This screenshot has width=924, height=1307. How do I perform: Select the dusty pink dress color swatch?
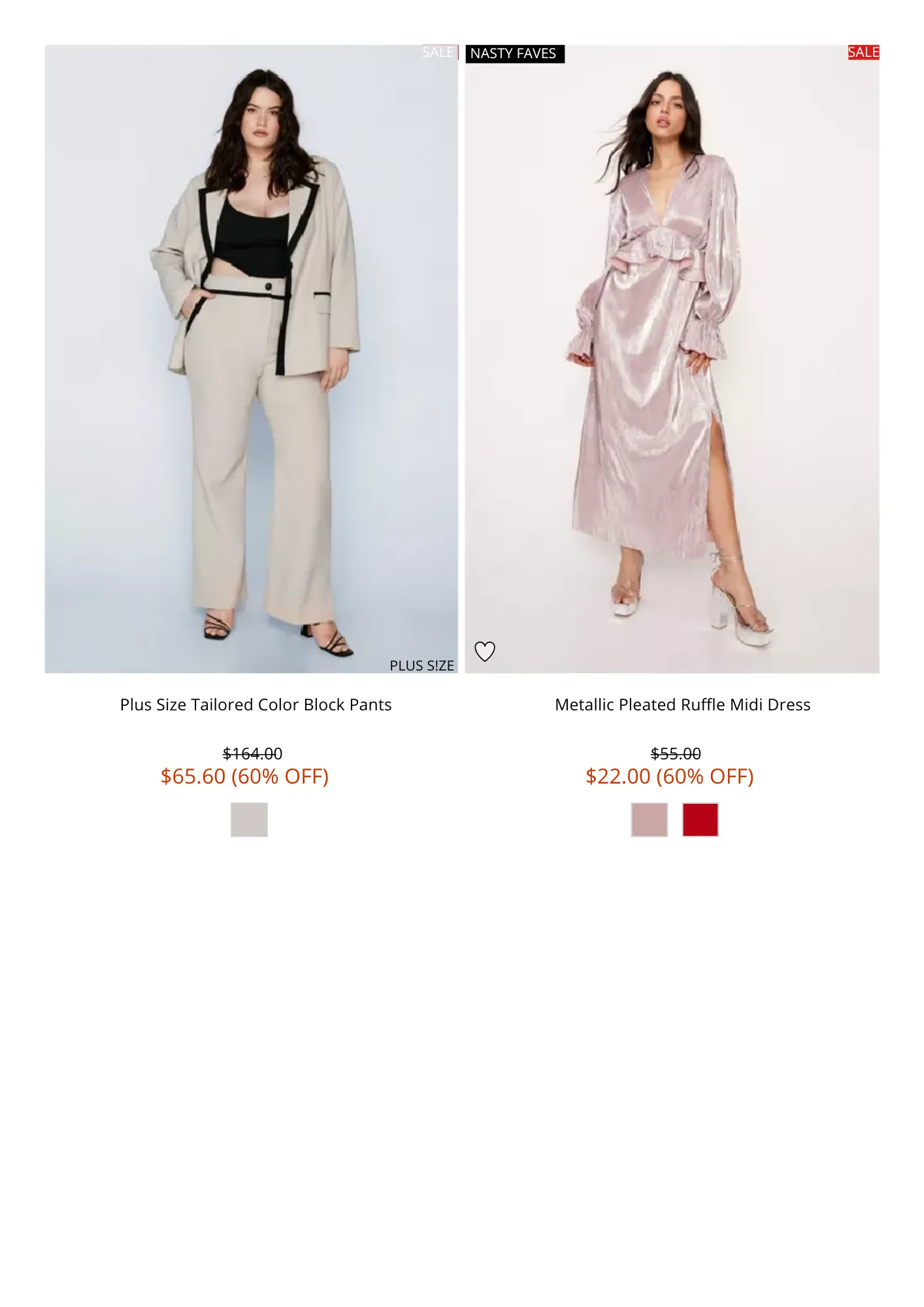[649, 819]
